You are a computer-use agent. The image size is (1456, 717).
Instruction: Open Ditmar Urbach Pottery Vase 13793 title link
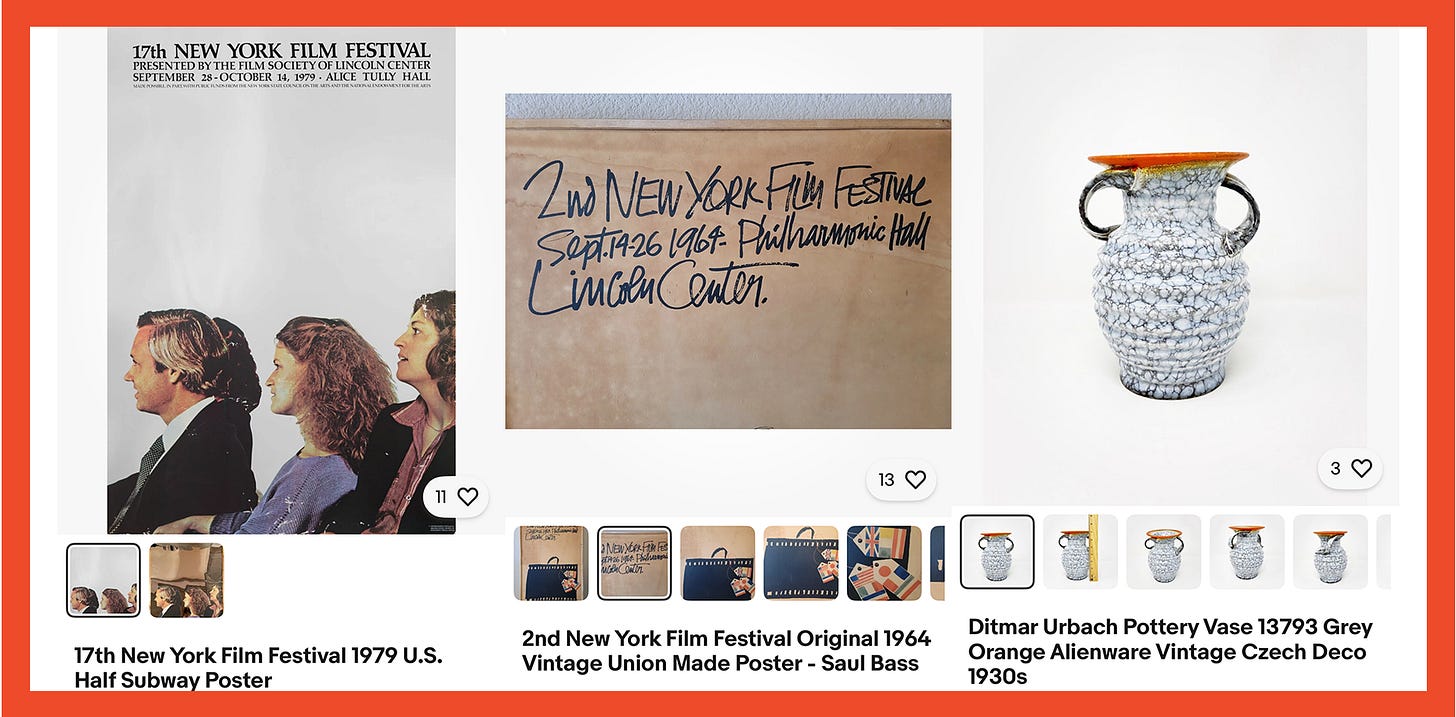1170,651
